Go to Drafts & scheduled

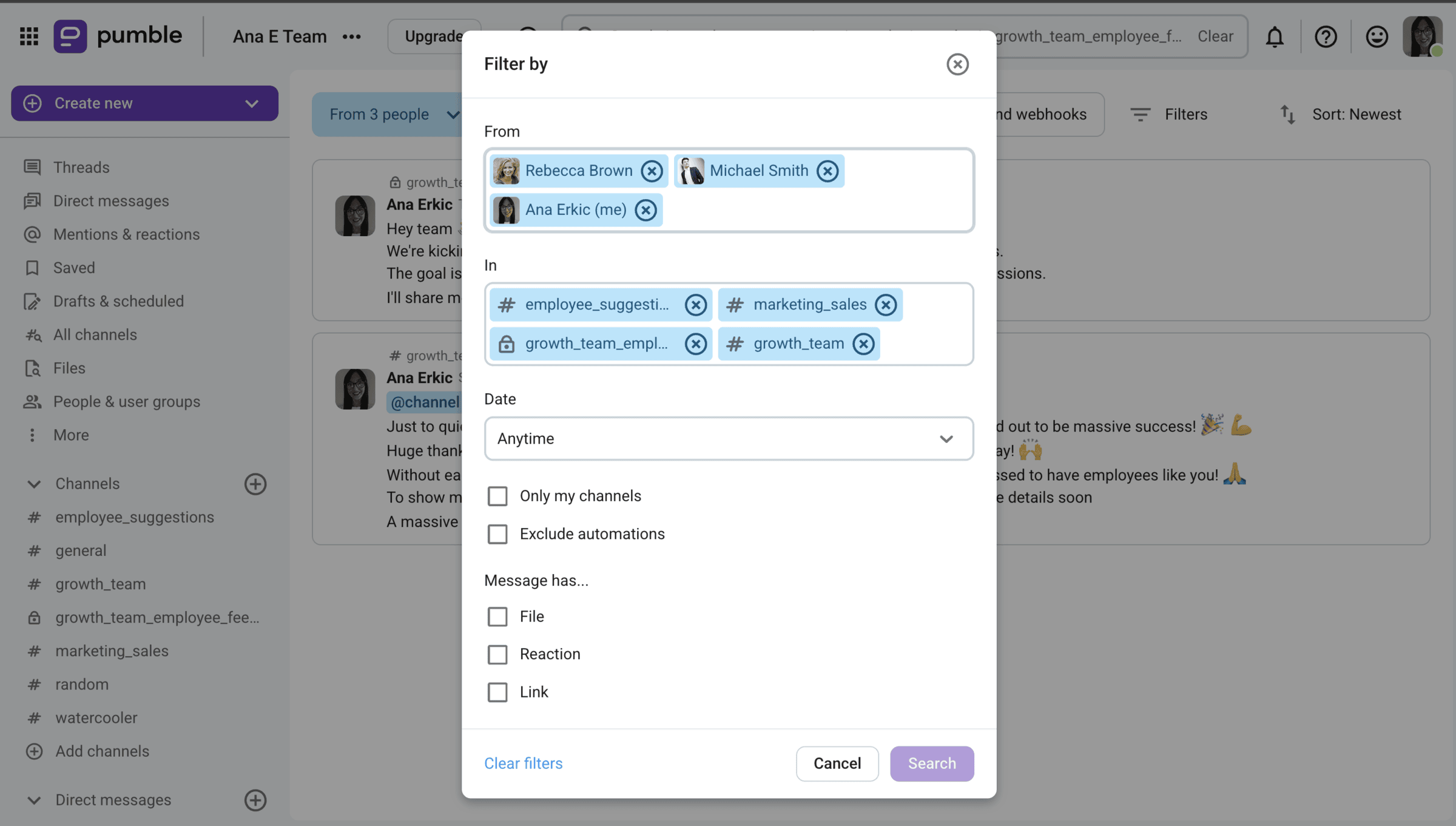click(118, 301)
